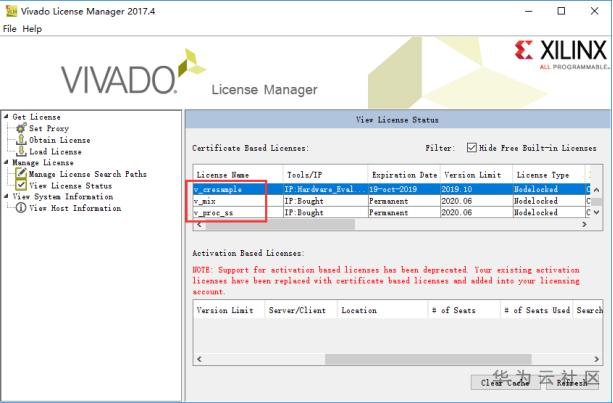This screenshot has width=613, height=403.
Task: Click the # of Seats Used header
Action: [x=536, y=310]
